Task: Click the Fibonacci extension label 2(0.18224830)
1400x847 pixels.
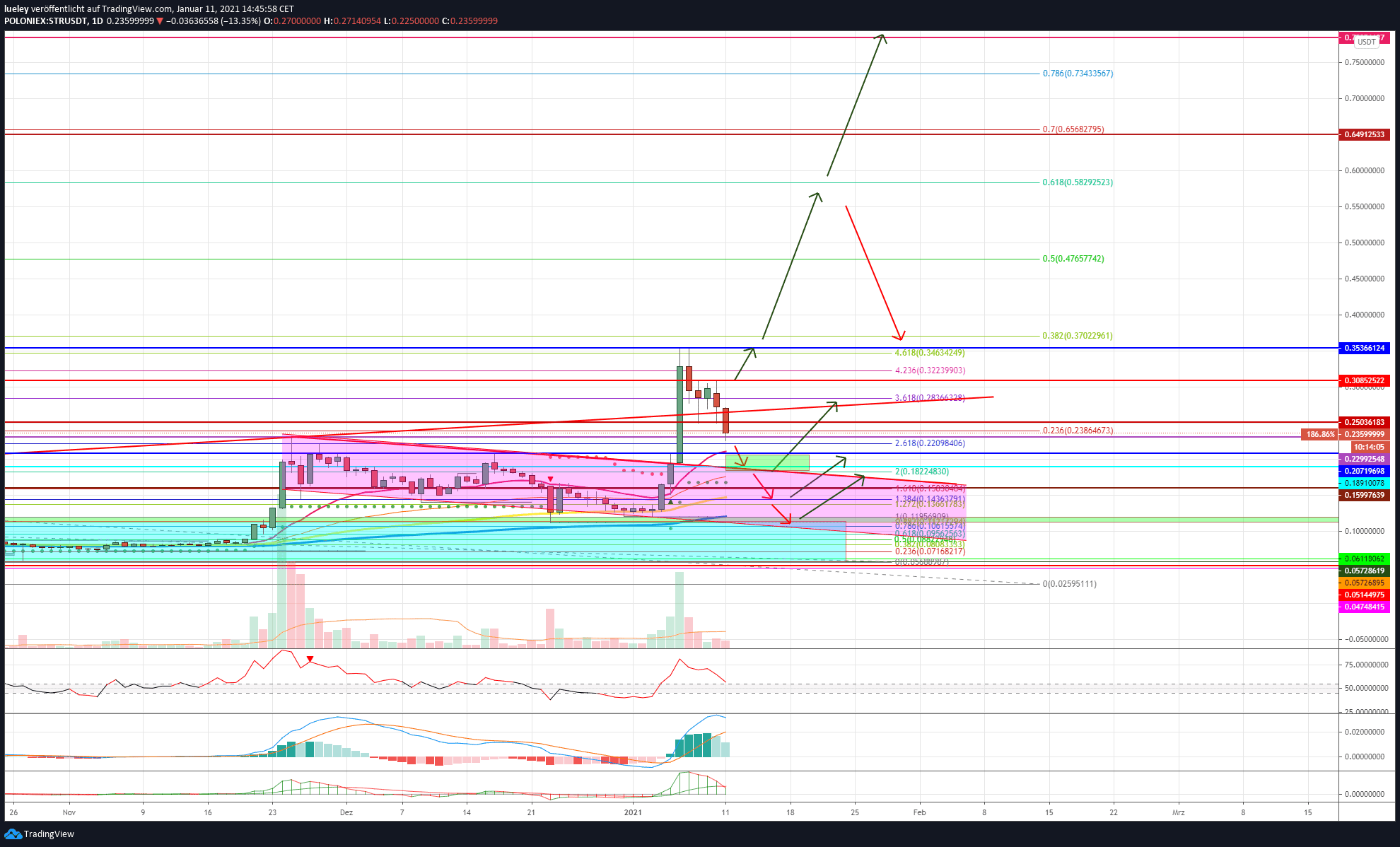Action: (922, 472)
